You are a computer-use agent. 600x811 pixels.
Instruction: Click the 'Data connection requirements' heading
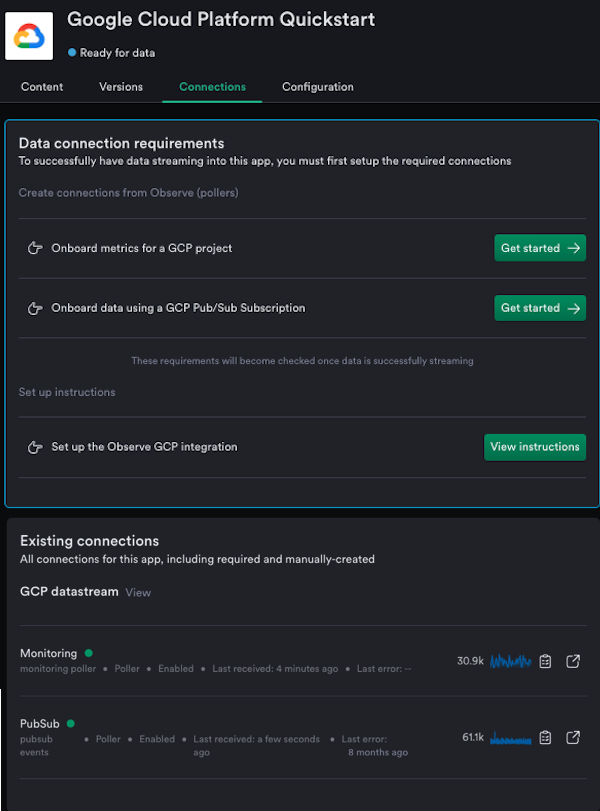(x=122, y=143)
